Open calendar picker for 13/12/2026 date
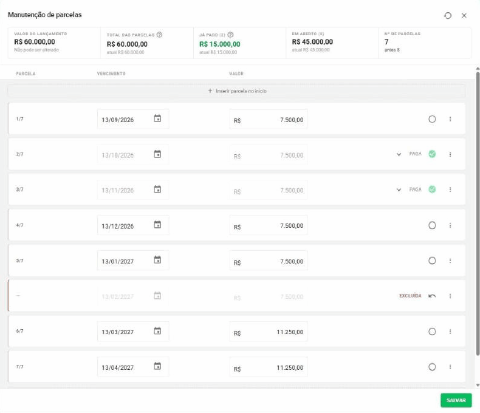Viewport: 480px width, 413px height. (x=157, y=225)
